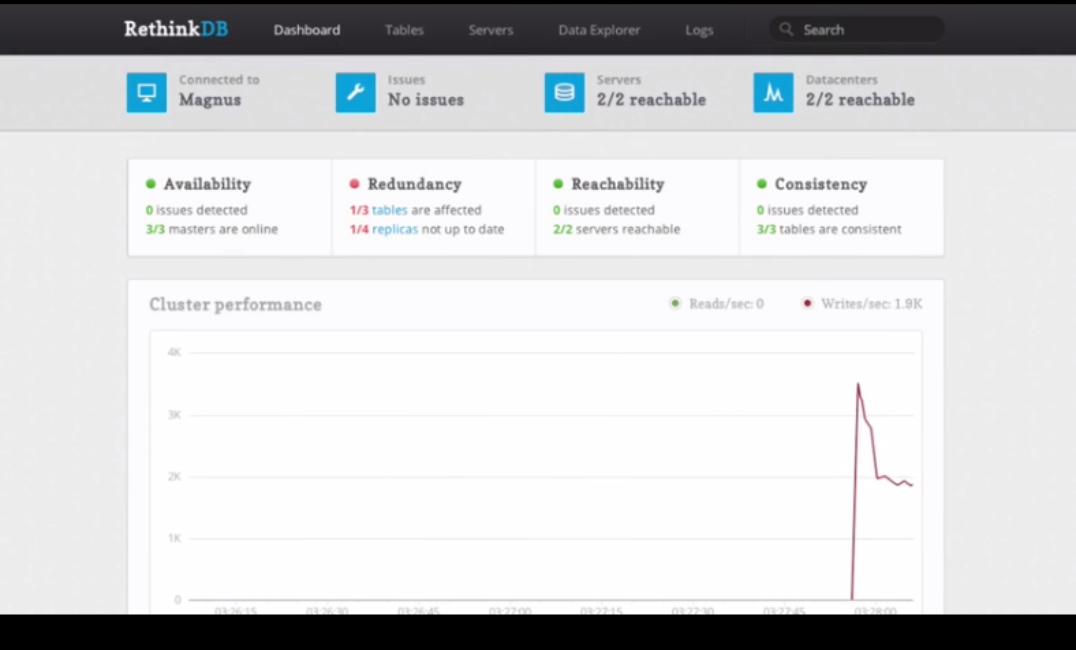Viewport: 1076px width, 650px height.
Task: Click the Redundancy heading
Action: point(414,184)
